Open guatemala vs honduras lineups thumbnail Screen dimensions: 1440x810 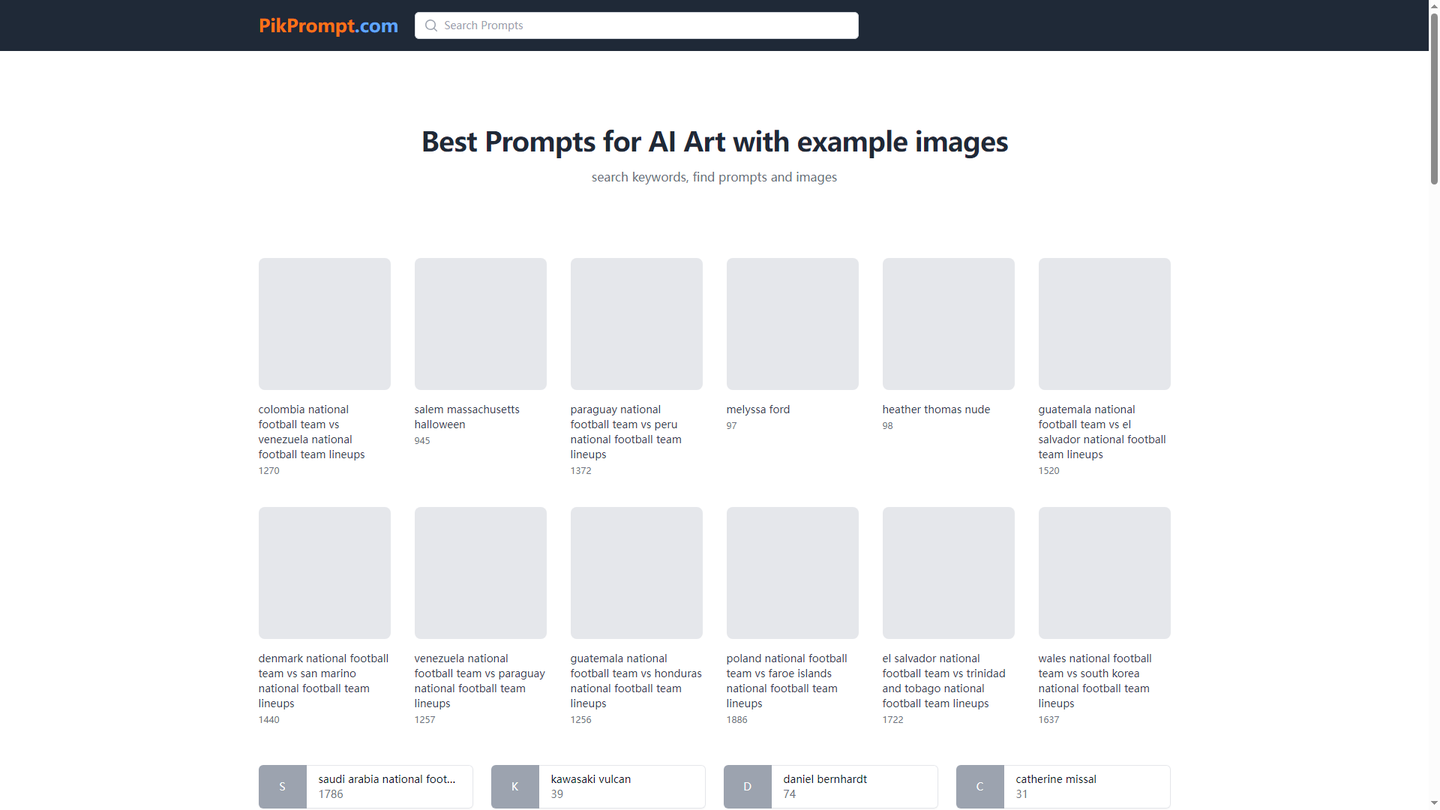coord(636,573)
